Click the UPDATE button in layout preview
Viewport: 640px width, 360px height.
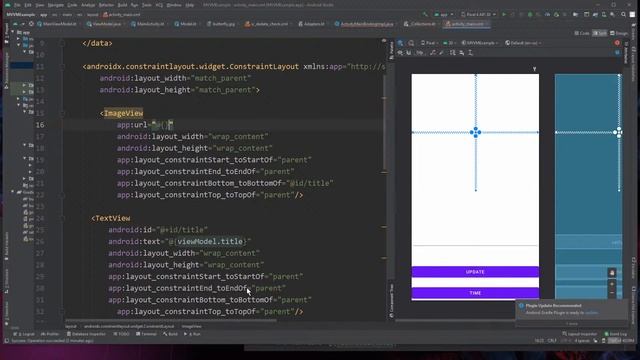pyautogui.click(x=475, y=272)
